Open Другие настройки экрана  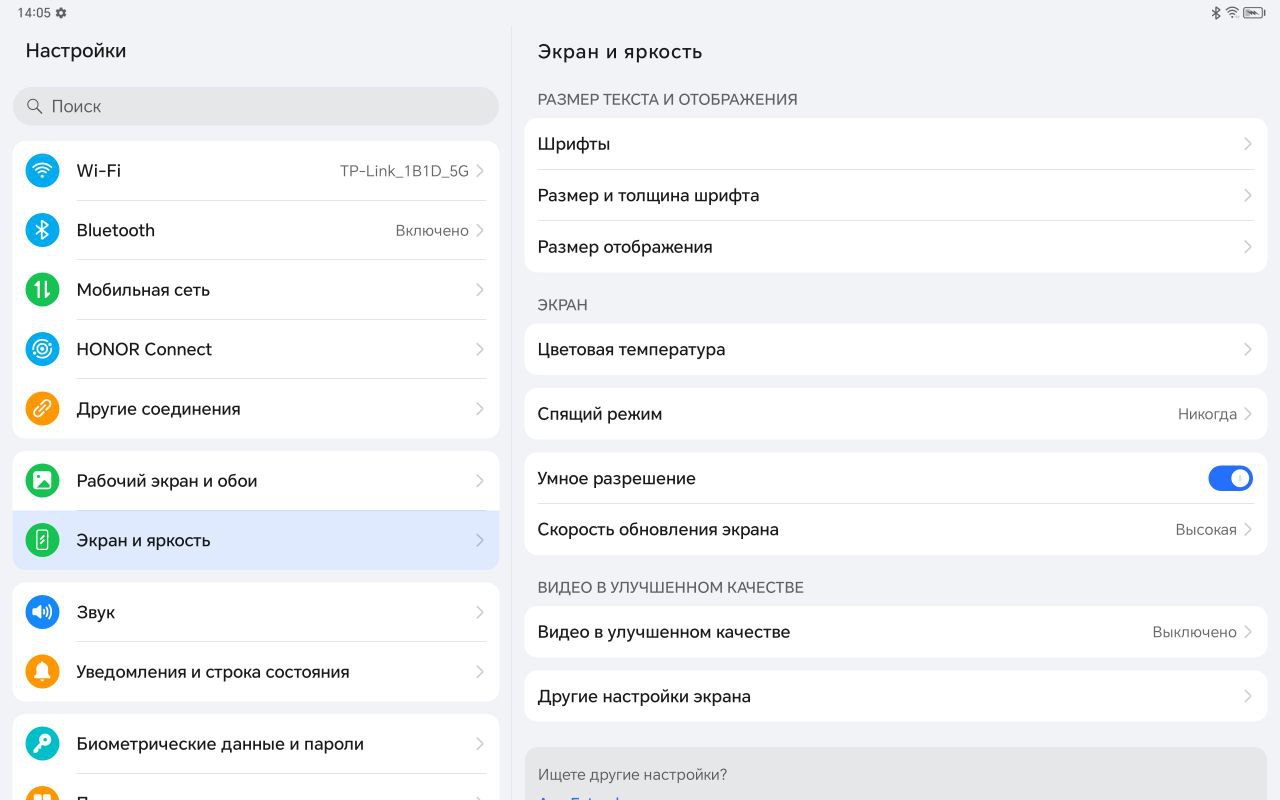pos(896,696)
